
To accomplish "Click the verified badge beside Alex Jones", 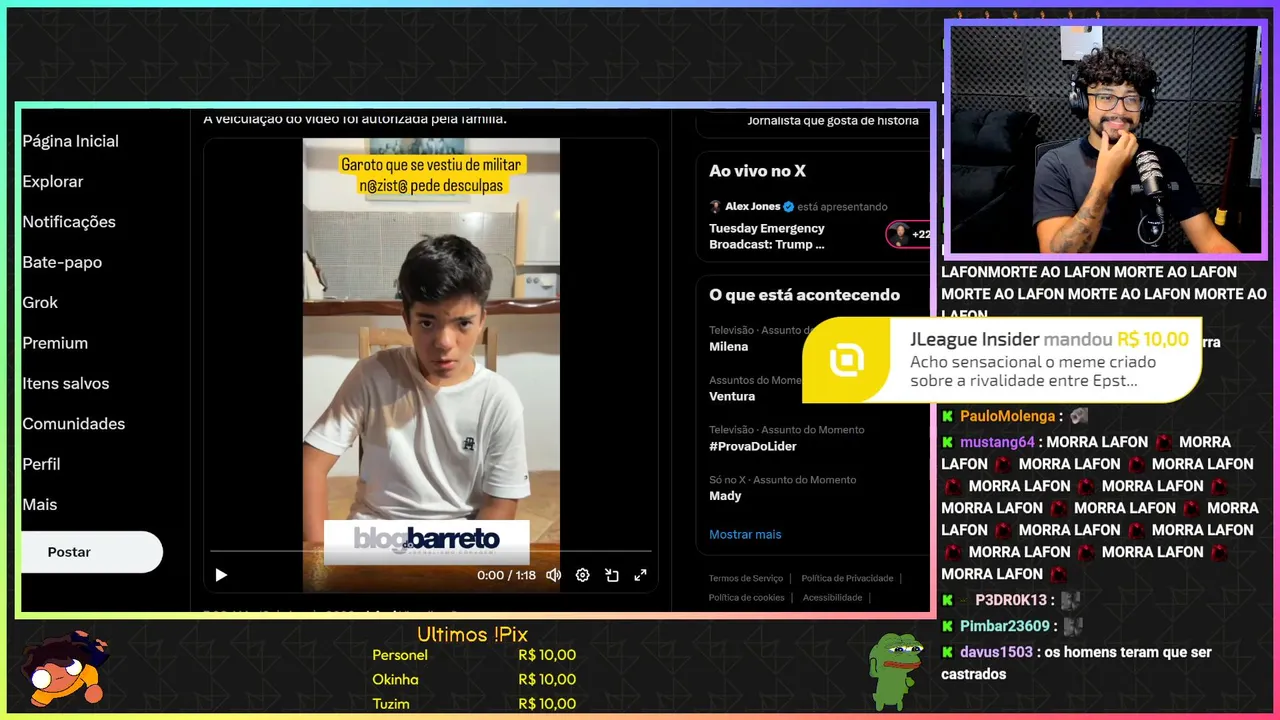I will pyautogui.click(x=788, y=206).
